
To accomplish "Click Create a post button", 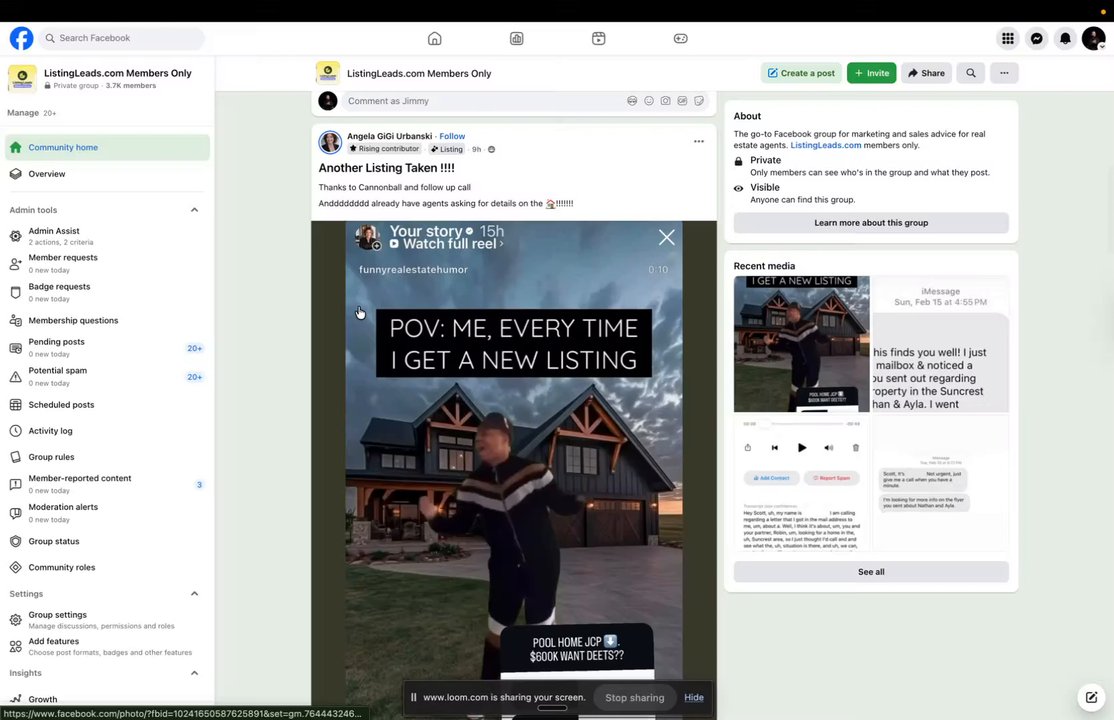I will click(x=801, y=73).
